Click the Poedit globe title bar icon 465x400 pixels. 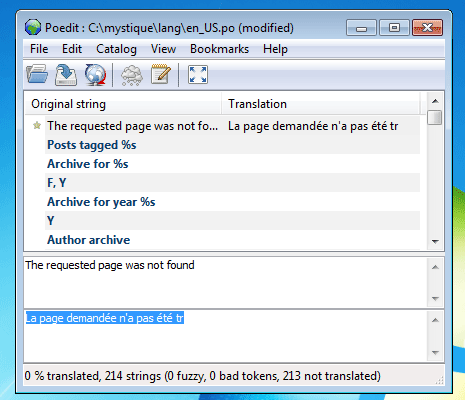(33, 28)
